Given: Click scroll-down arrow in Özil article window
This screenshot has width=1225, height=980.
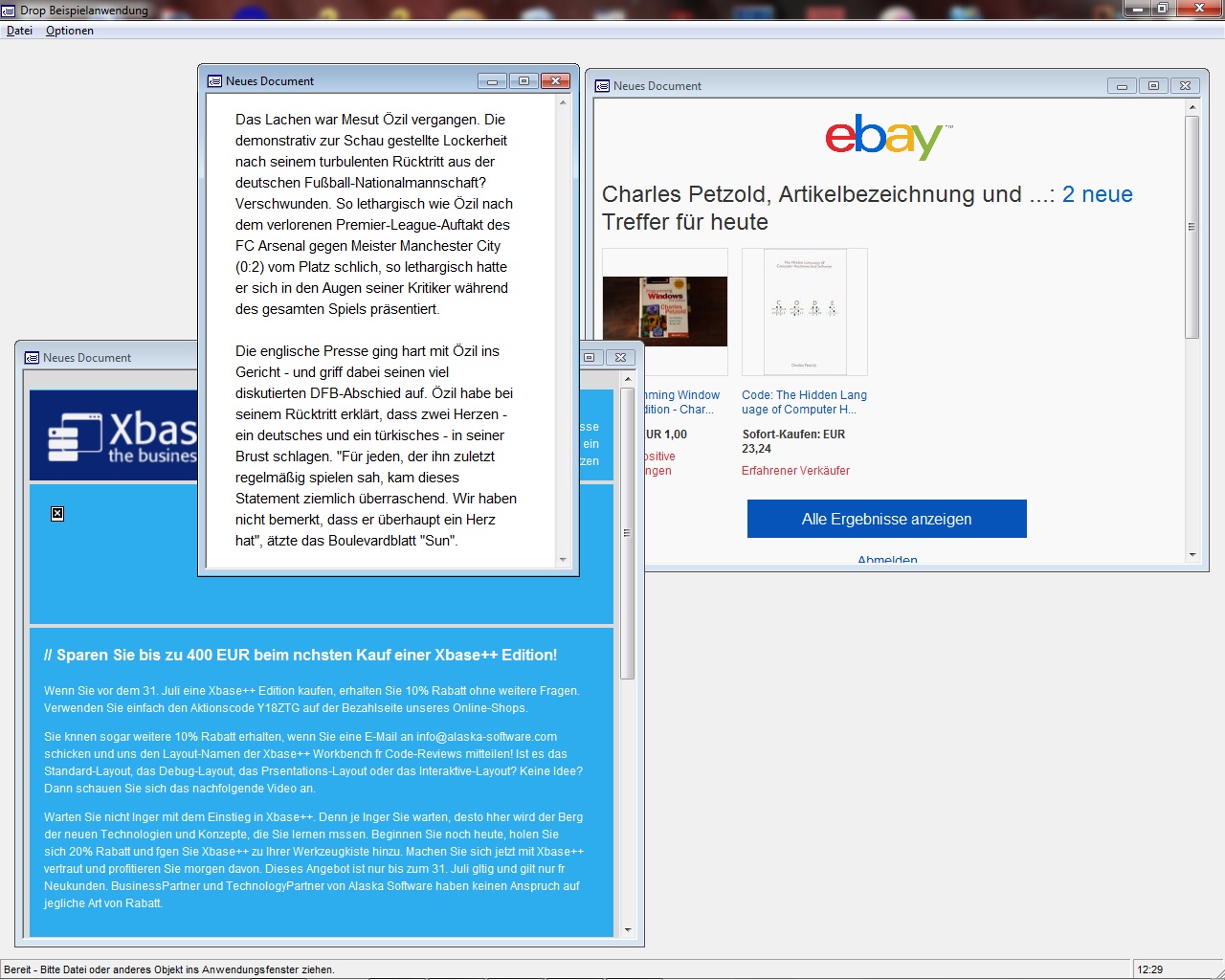Looking at the screenshot, I should coord(563,560).
